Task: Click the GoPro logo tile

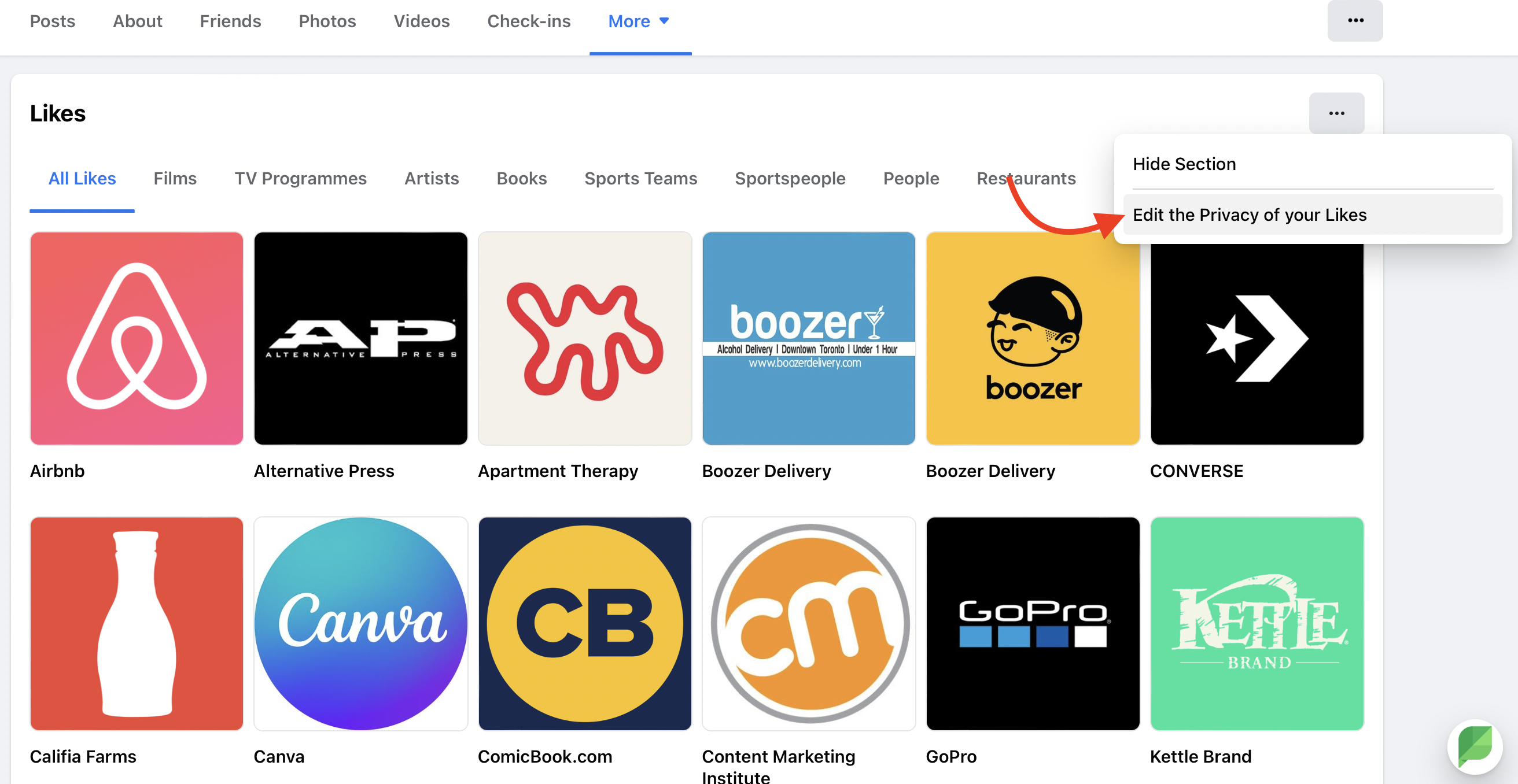Action: coord(1033,623)
